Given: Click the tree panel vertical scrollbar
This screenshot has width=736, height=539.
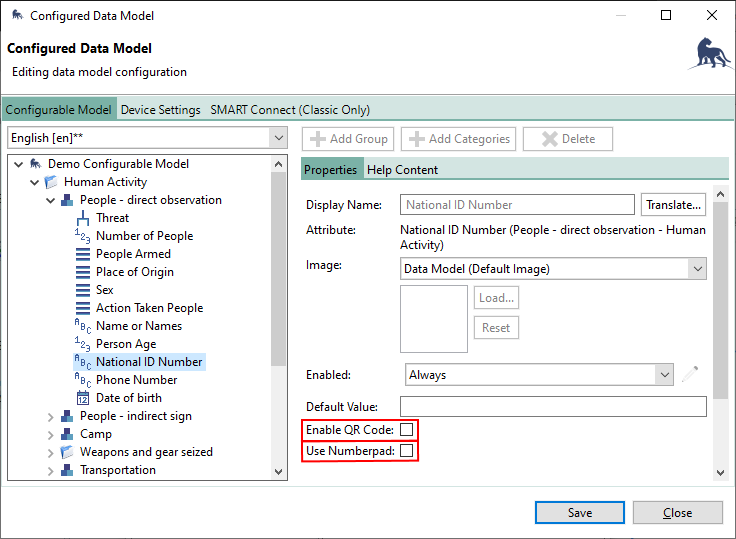Looking at the screenshot, I should 279,300.
